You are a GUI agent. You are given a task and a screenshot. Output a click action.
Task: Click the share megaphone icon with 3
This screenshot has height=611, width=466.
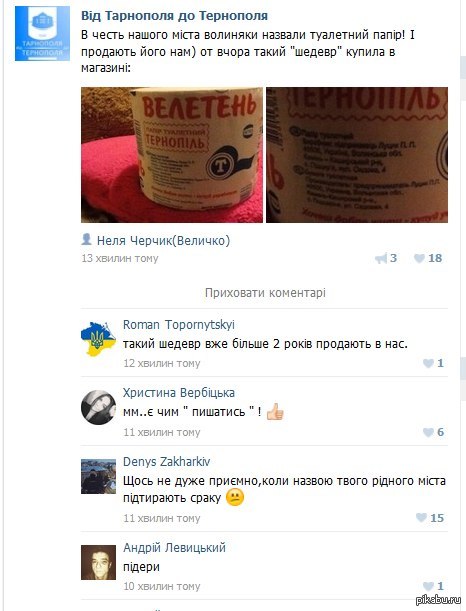[381, 258]
